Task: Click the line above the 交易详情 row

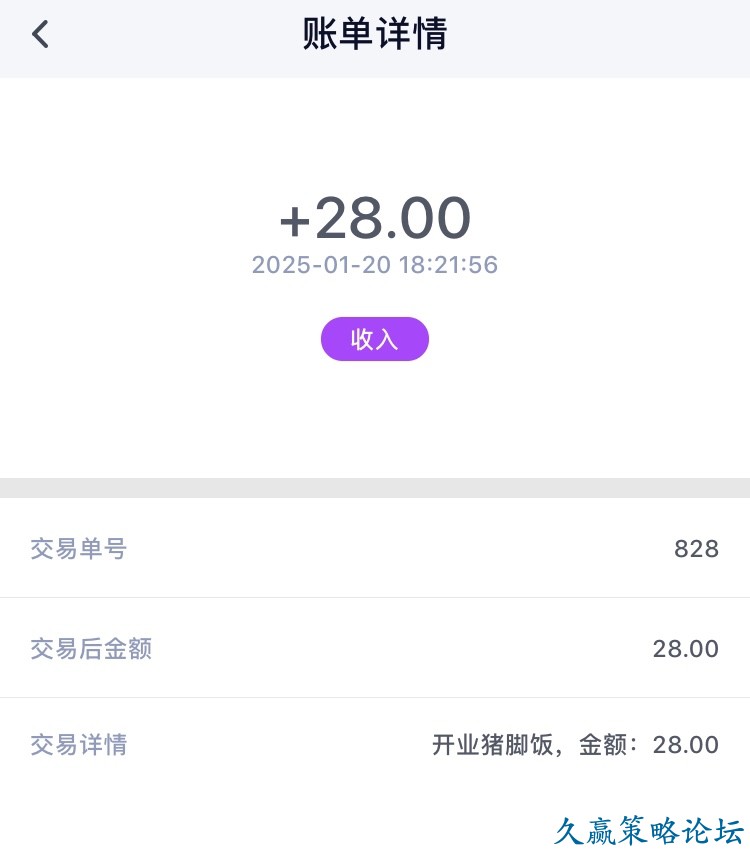Action: coord(375,698)
